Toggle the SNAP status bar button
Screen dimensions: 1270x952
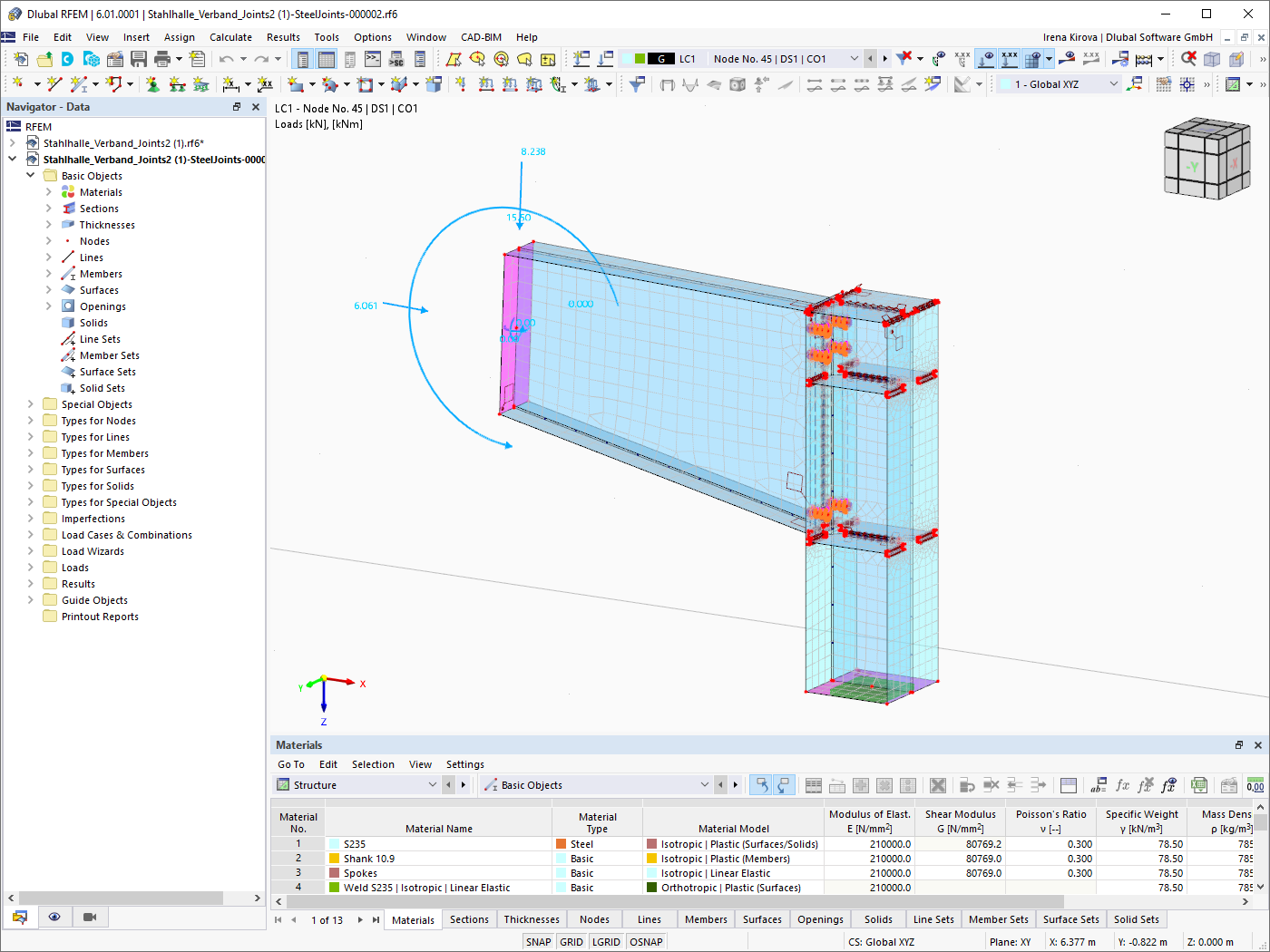(539, 942)
